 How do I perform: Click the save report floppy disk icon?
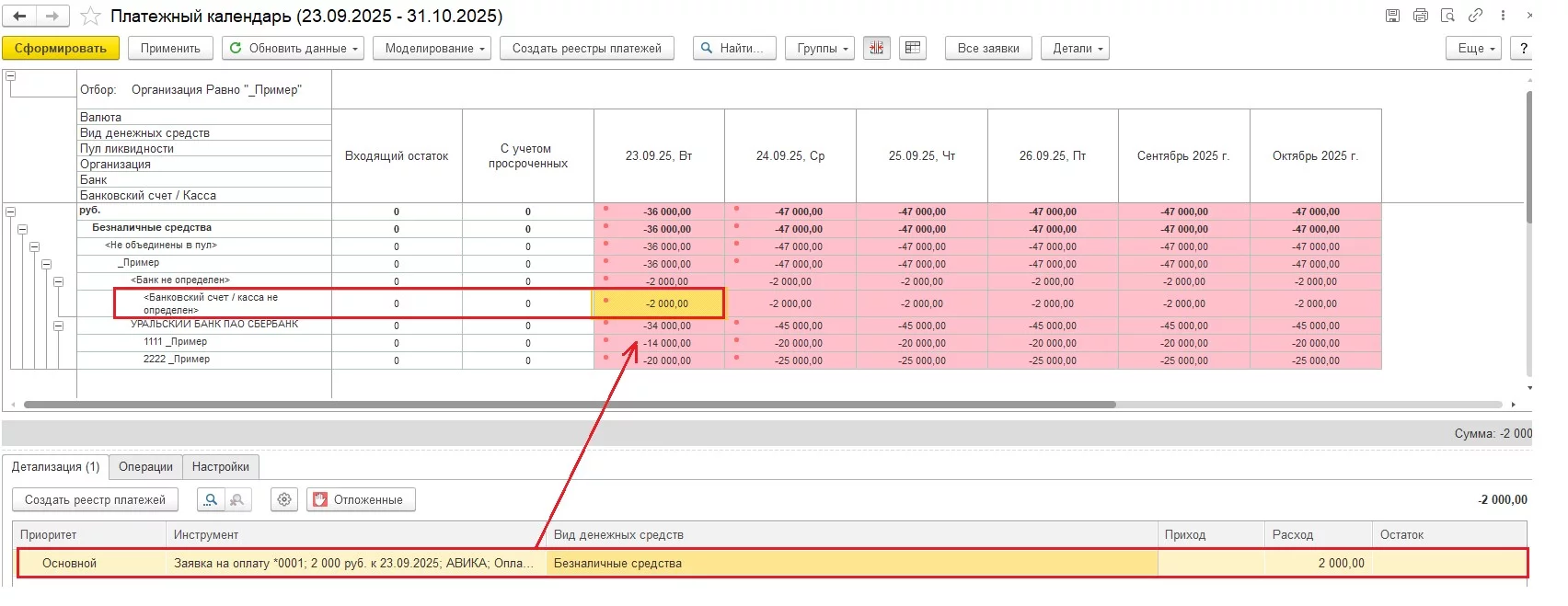tap(1392, 16)
